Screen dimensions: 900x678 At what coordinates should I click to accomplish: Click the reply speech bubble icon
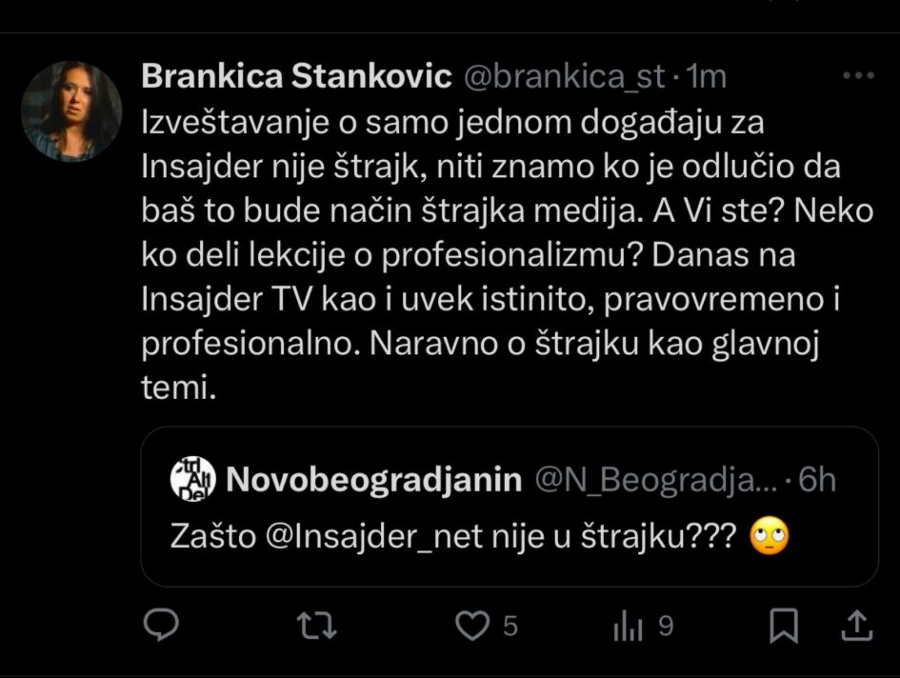tap(161, 626)
